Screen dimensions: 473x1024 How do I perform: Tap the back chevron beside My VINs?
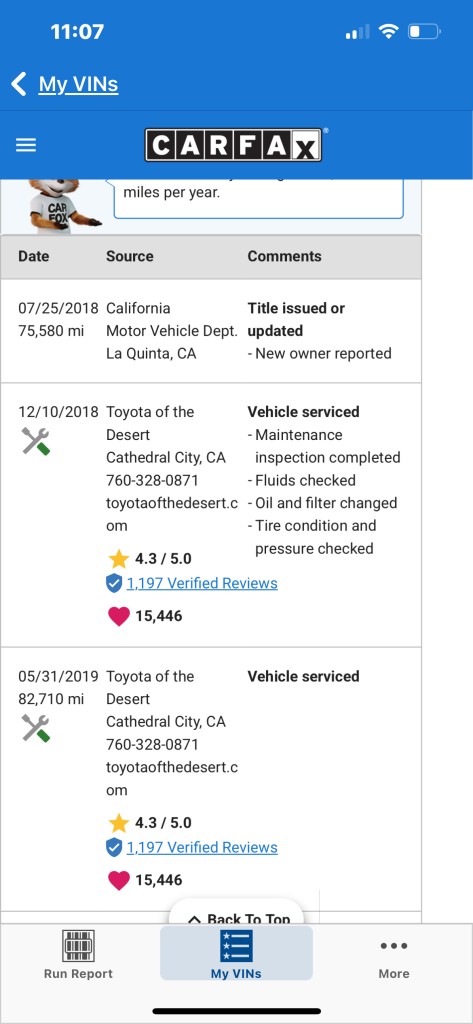pyautogui.click(x=19, y=84)
